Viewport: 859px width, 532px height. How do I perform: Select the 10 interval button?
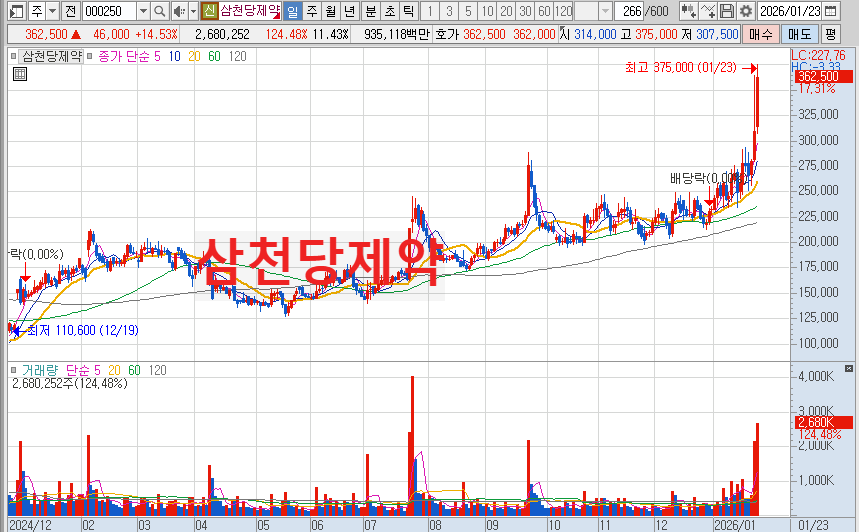(x=487, y=11)
